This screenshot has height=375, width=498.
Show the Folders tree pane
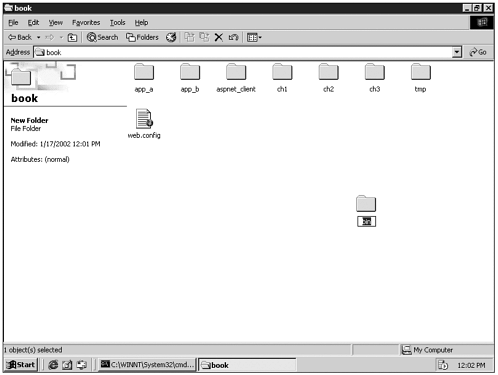[x=142, y=37]
